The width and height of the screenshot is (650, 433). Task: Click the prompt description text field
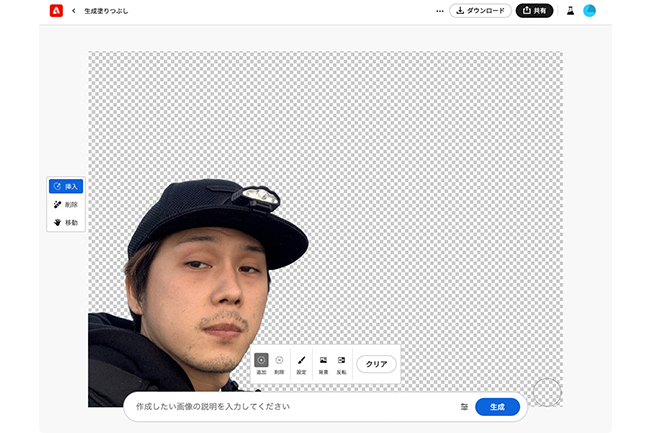click(x=290, y=407)
